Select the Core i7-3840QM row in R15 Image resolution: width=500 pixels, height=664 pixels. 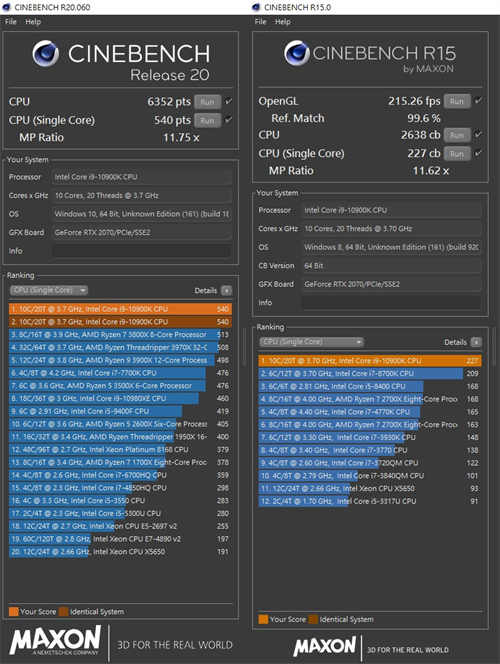point(370,476)
